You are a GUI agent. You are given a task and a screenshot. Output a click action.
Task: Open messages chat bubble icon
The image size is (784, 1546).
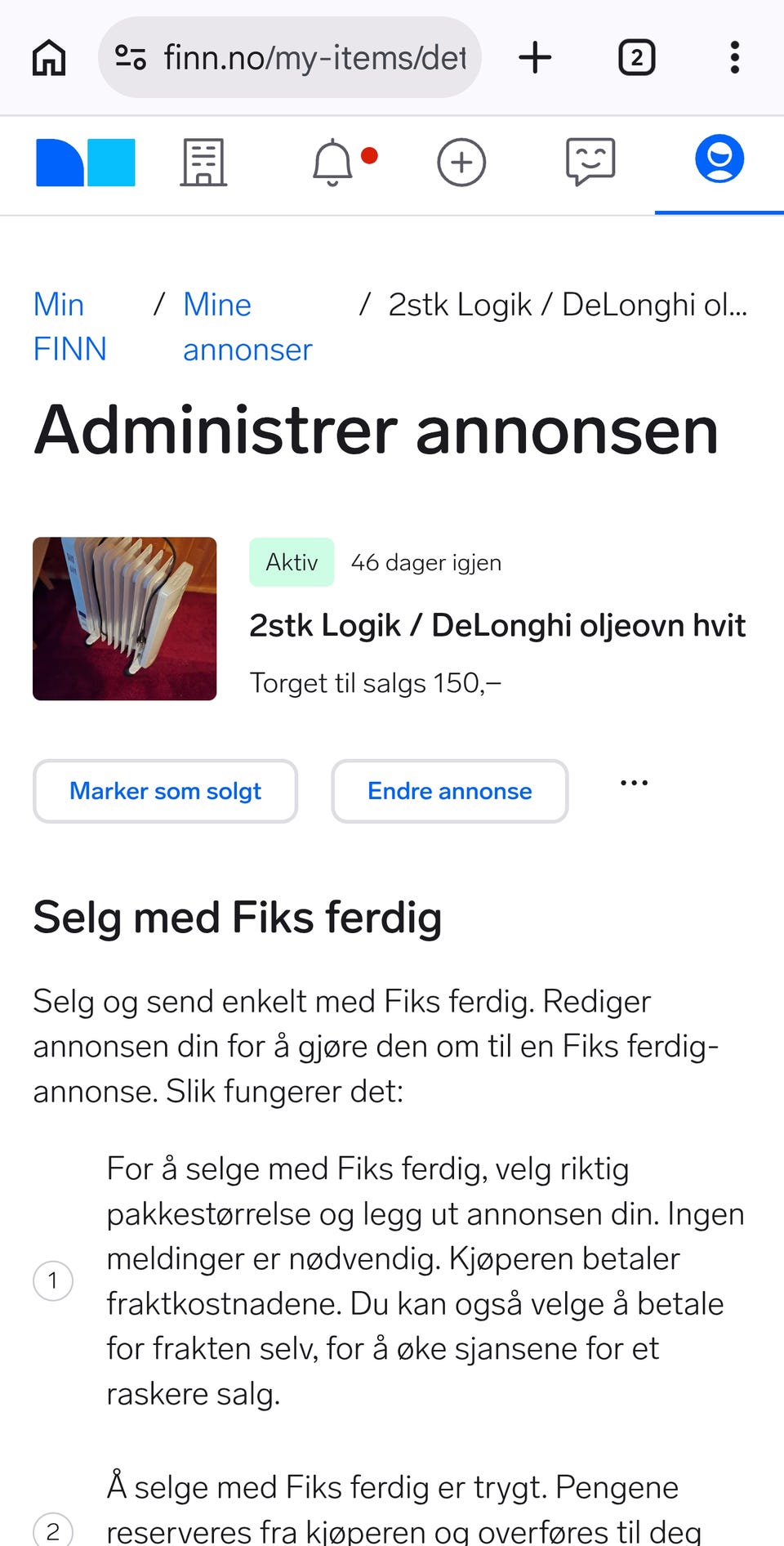pos(590,161)
